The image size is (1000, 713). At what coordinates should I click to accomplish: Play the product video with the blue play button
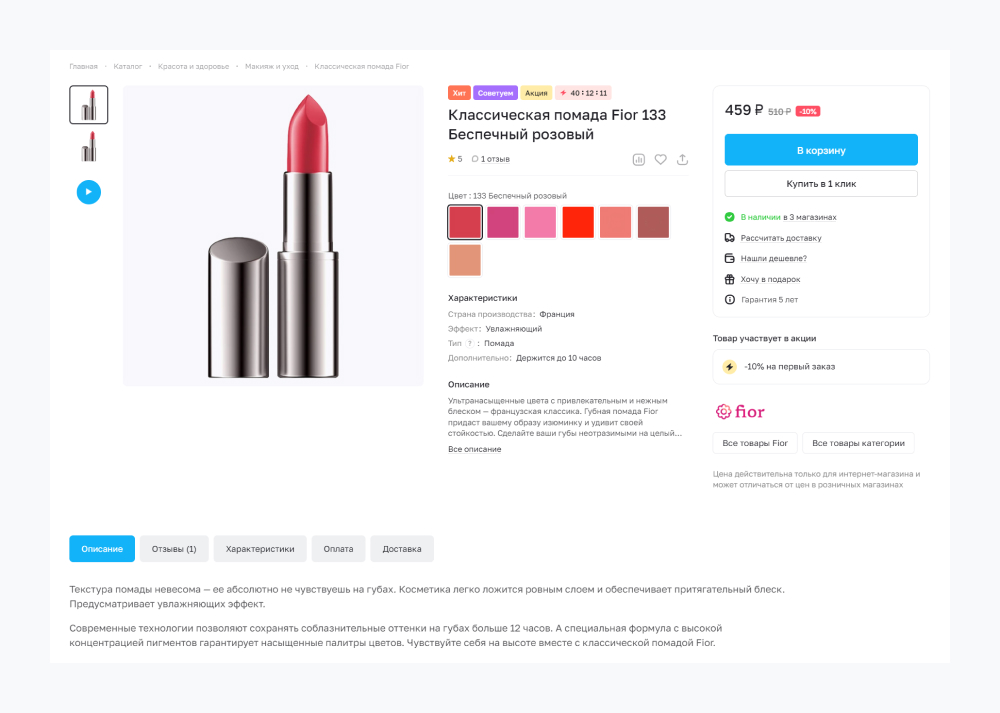pos(89,192)
